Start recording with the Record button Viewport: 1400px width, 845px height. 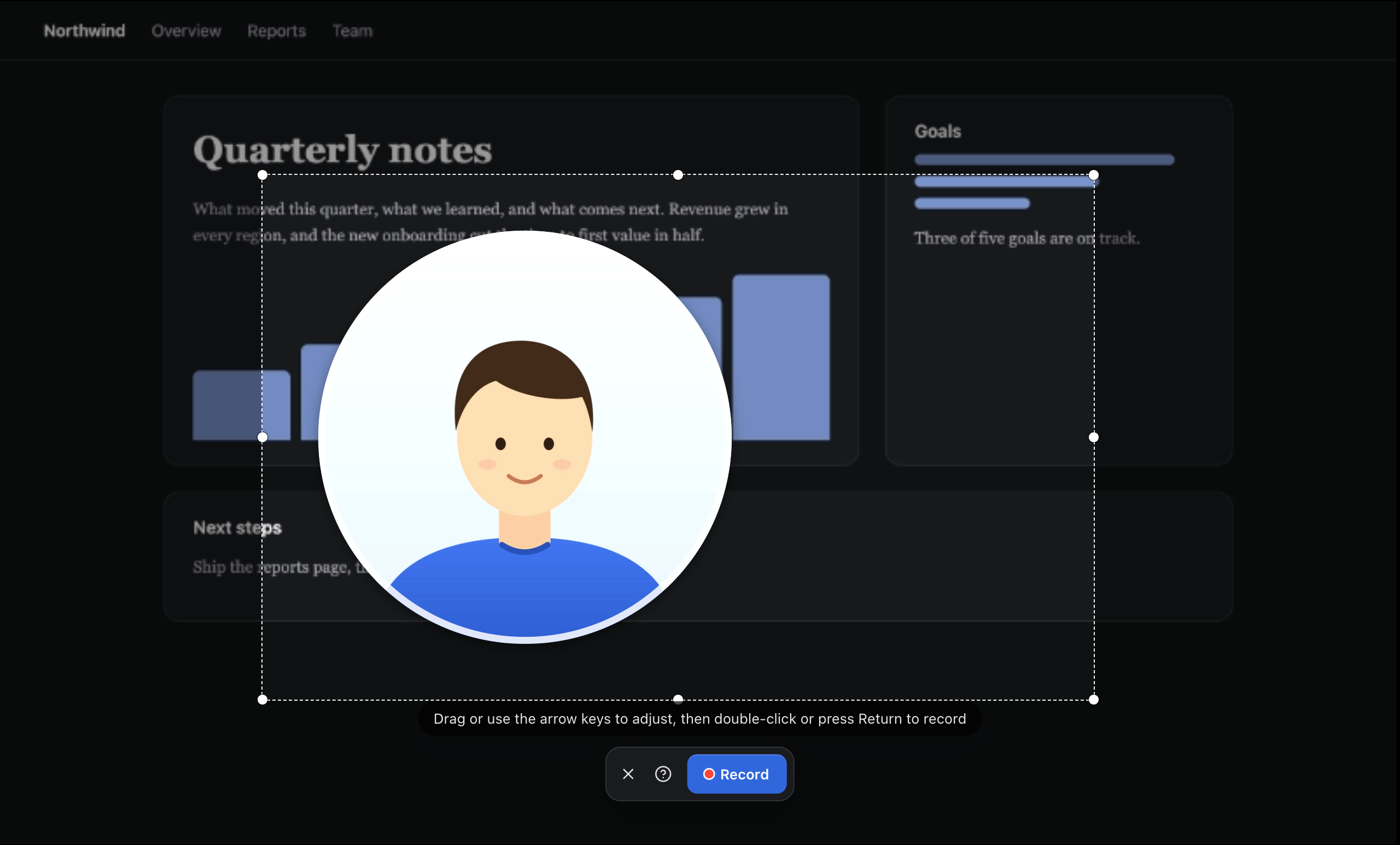[x=736, y=774]
